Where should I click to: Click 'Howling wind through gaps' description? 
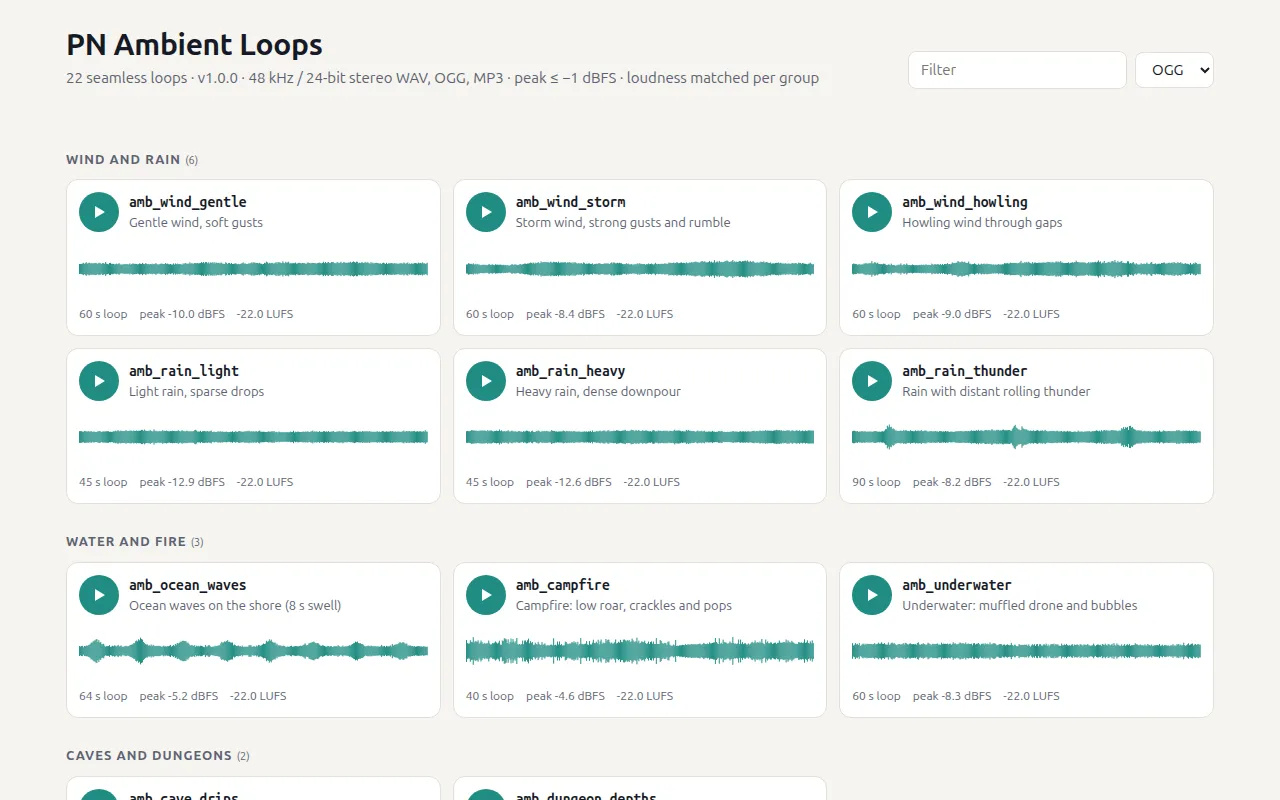982,223
